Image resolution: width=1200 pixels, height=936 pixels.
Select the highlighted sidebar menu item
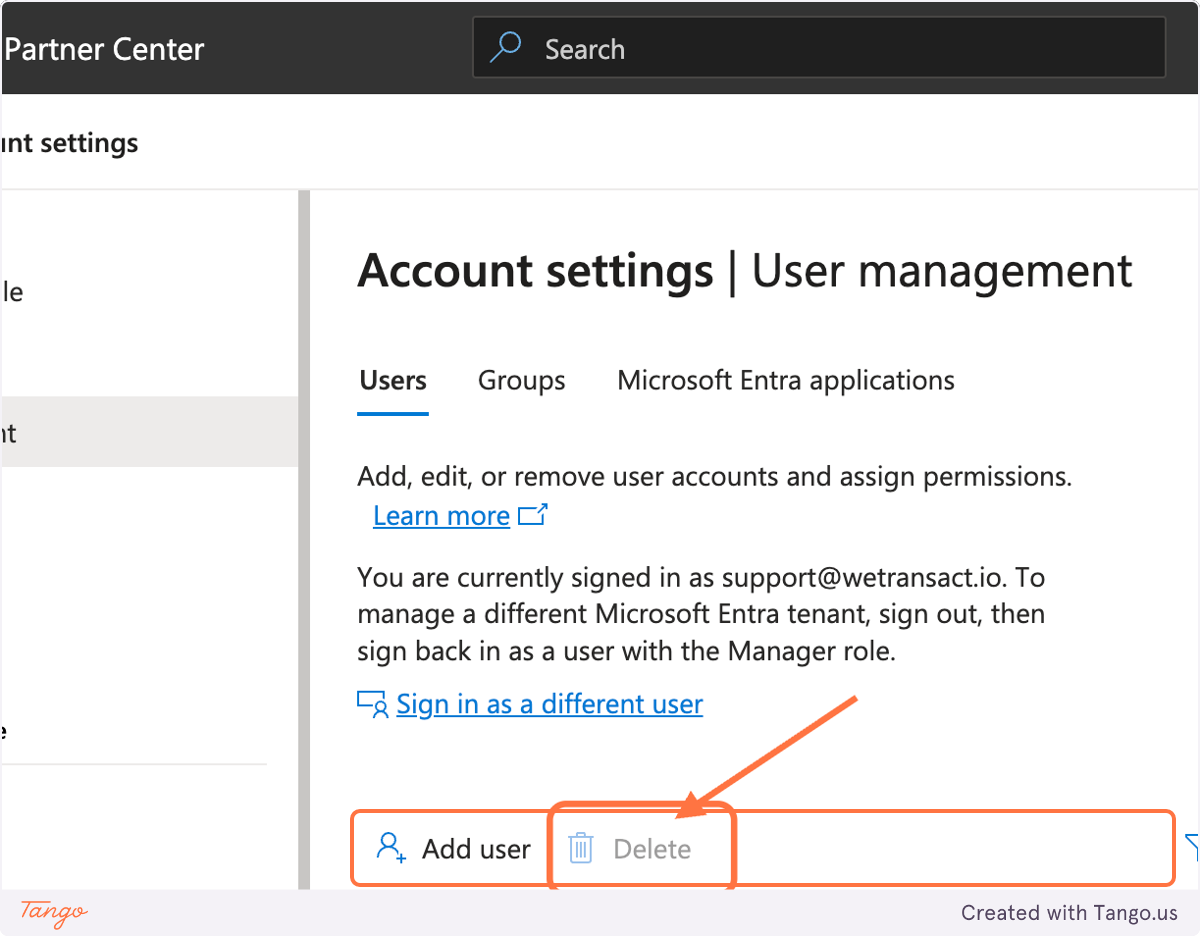tap(149, 432)
